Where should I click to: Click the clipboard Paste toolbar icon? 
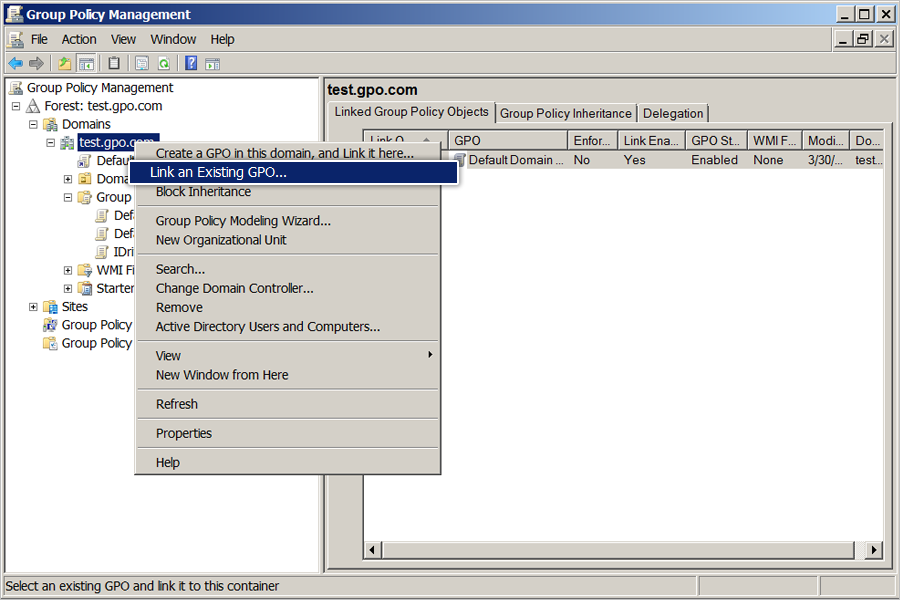point(114,63)
